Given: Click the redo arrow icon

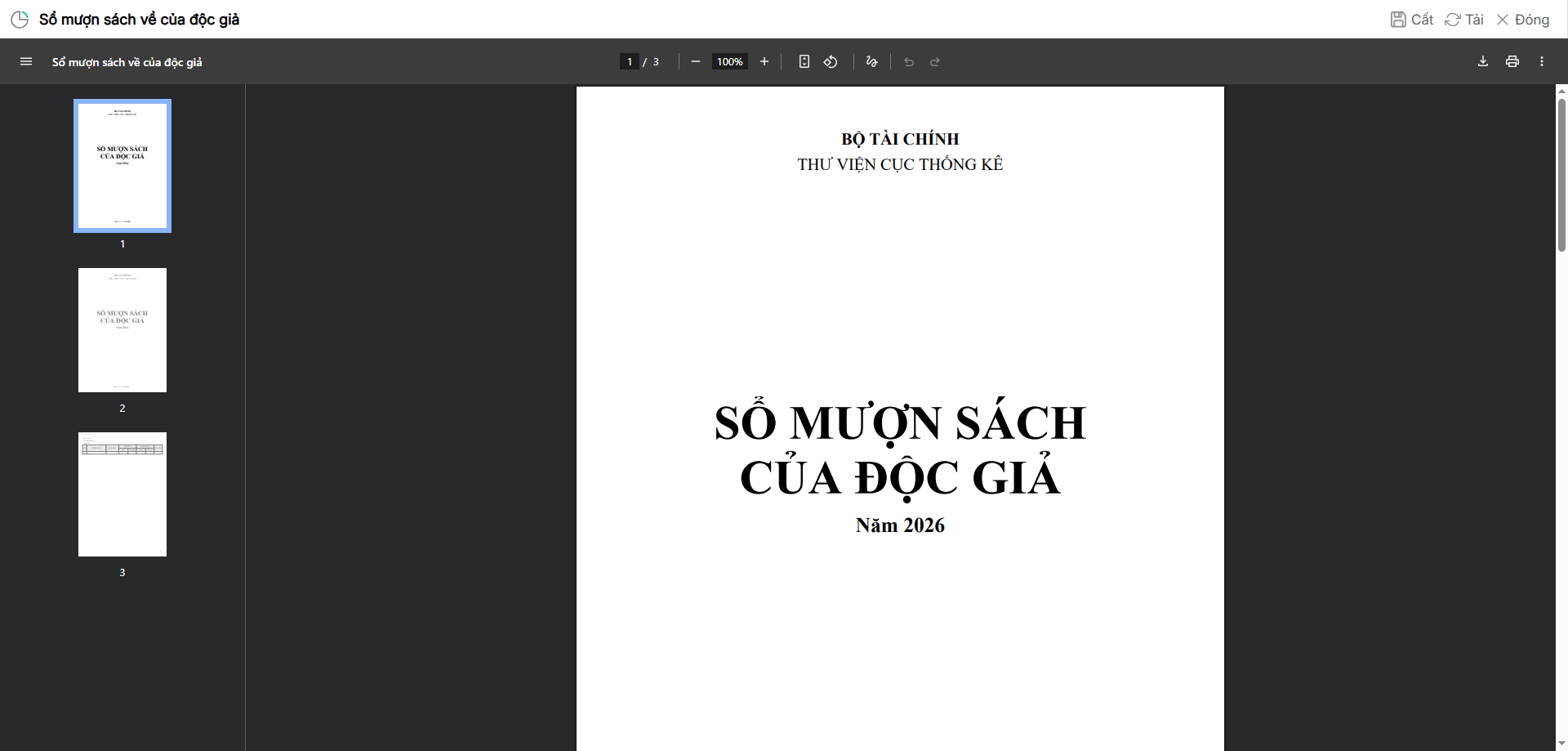Looking at the screenshot, I should click(x=935, y=62).
